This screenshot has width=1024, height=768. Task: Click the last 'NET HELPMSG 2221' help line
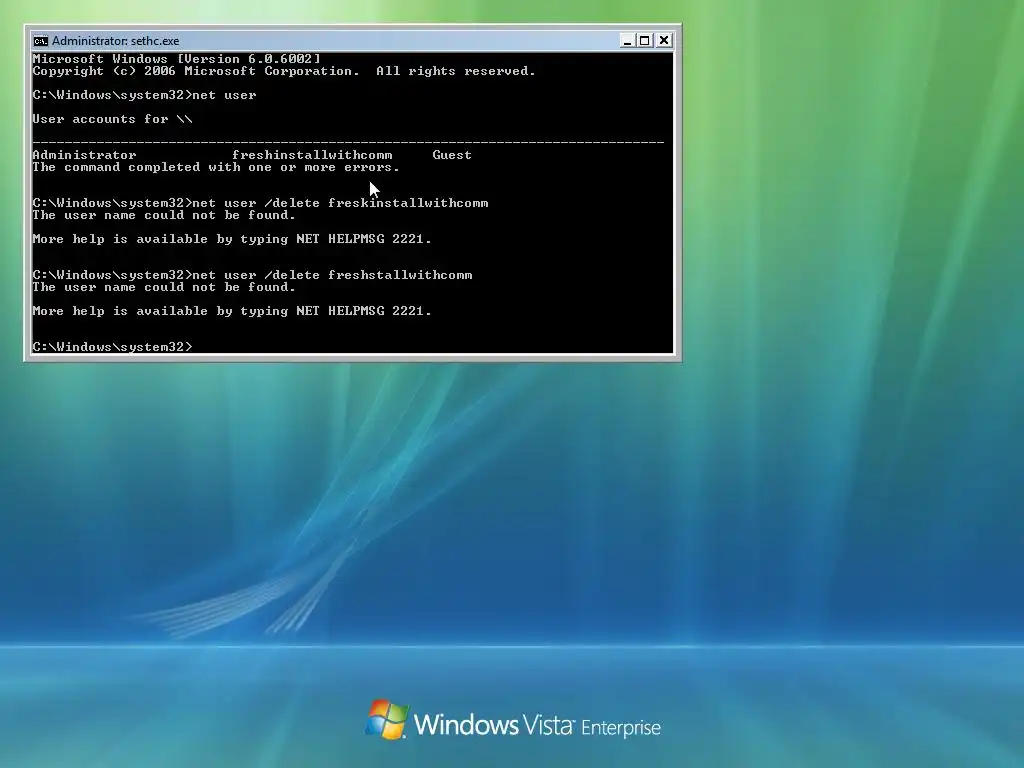point(232,311)
